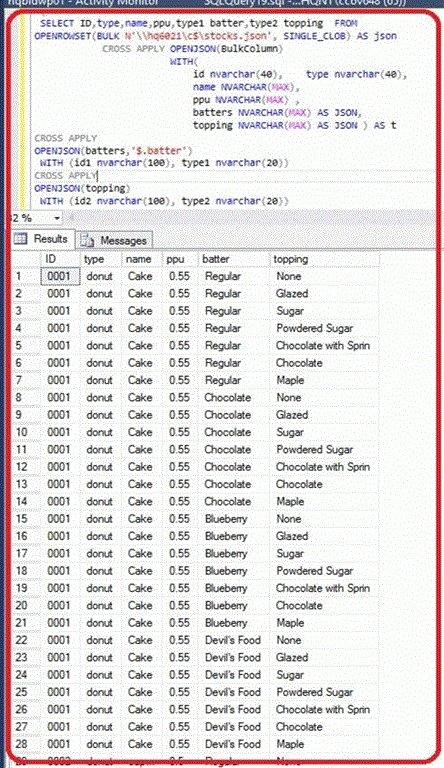The width and height of the screenshot is (444, 768).
Task: Click the 0001 ID cell in row 9
Action: 60,415
